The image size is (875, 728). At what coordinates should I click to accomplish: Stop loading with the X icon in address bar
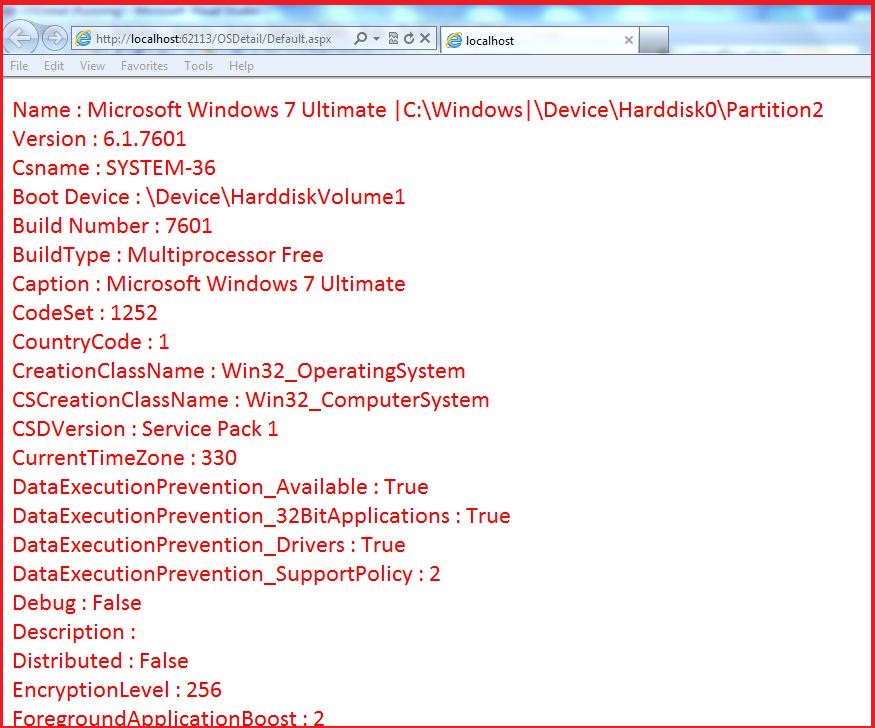point(425,38)
